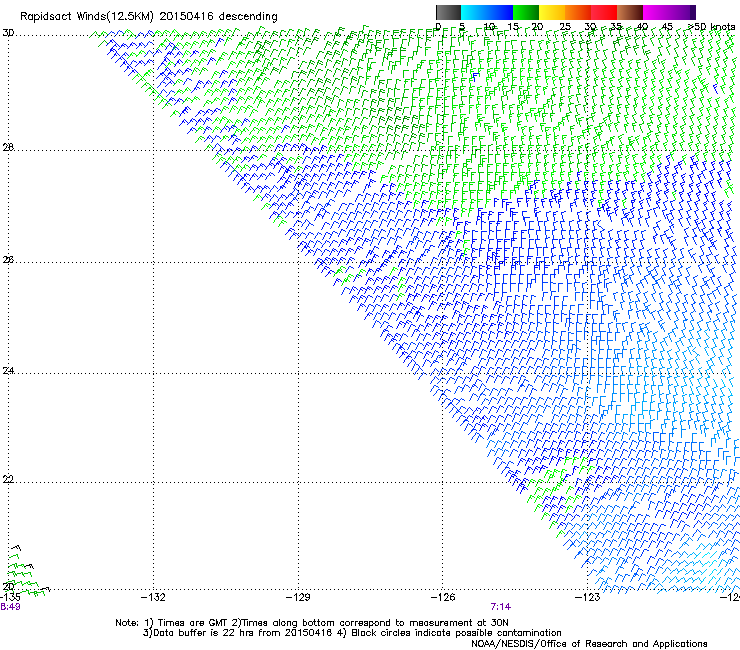Click the gray 0-5 knots legend swatch
The width and height of the screenshot is (740, 650).
point(448,12)
